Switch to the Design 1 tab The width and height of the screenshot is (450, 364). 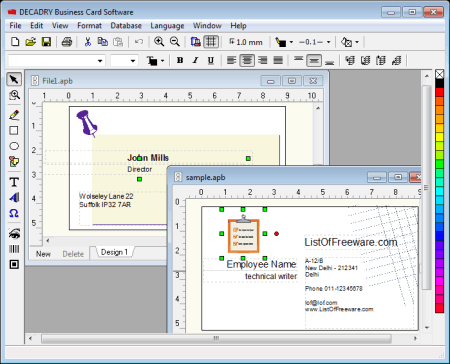click(x=114, y=252)
